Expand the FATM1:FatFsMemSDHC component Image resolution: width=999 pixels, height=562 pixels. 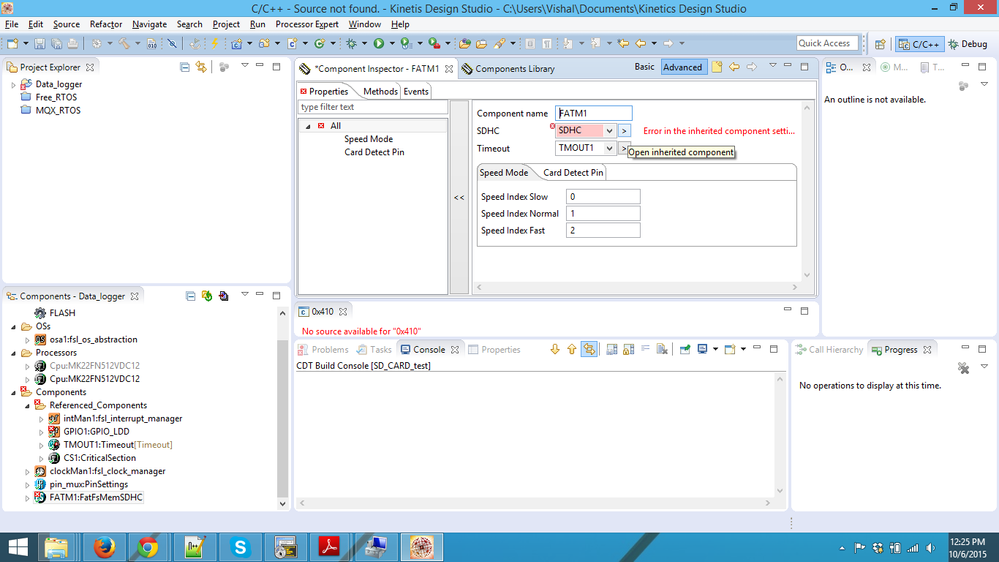pos(27,498)
